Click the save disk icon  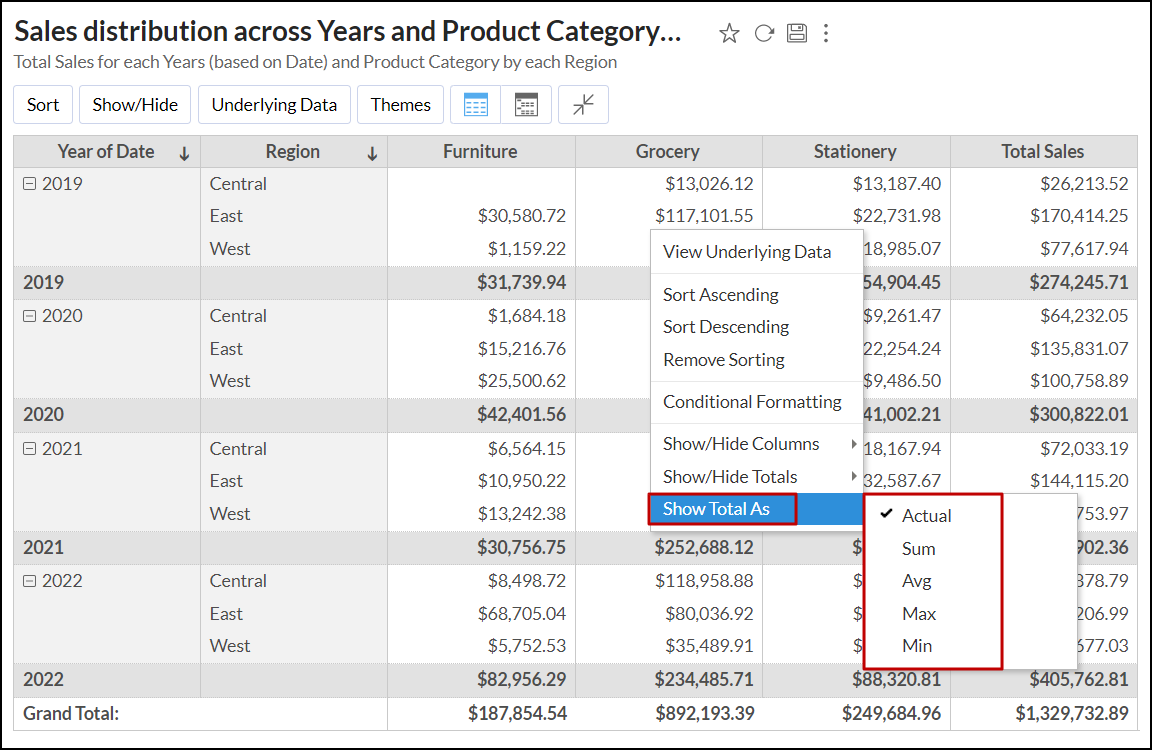[x=796, y=34]
